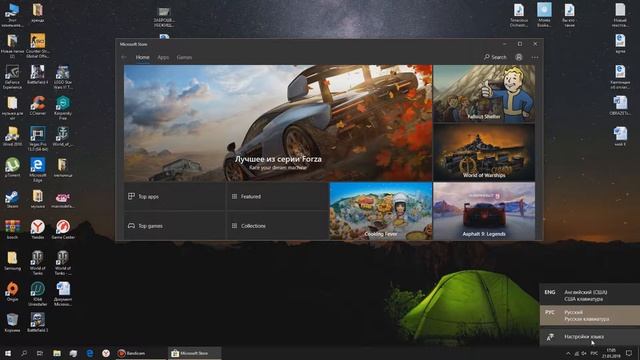640x360 pixels.
Task: Switch to the Apps tab
Action: pos(163,57)
